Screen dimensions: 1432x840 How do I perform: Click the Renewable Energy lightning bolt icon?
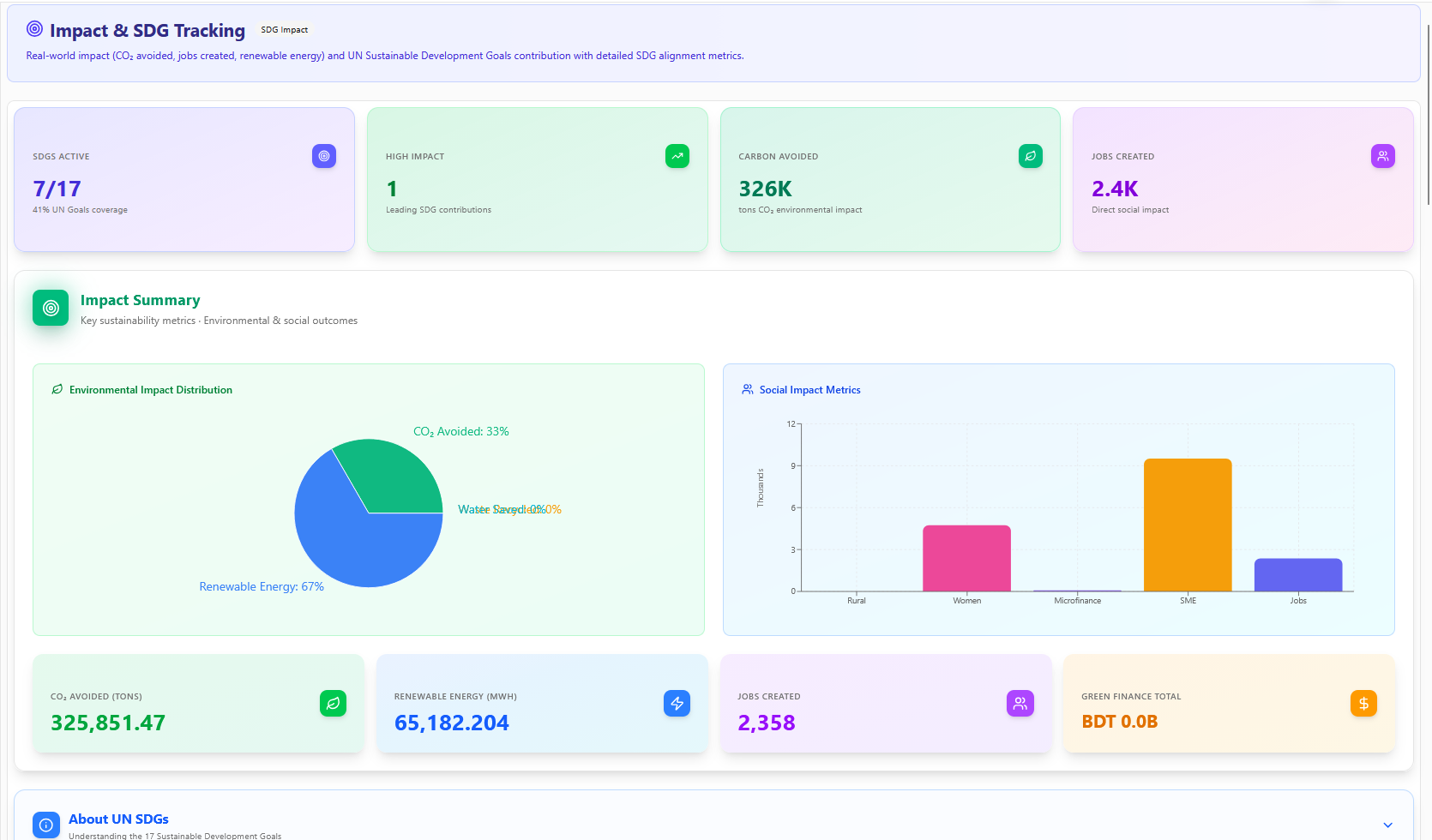[x=677, y=704]
